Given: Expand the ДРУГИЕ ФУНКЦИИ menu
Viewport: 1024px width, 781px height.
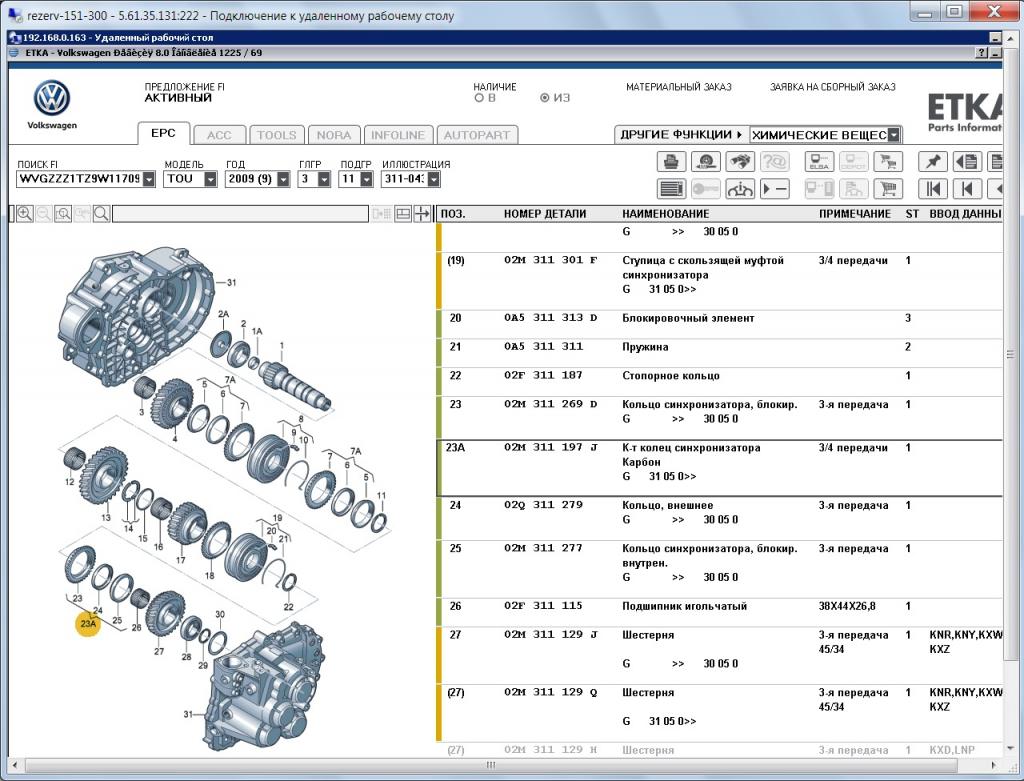Looking at the screenshot, I should tap(681, 135).
